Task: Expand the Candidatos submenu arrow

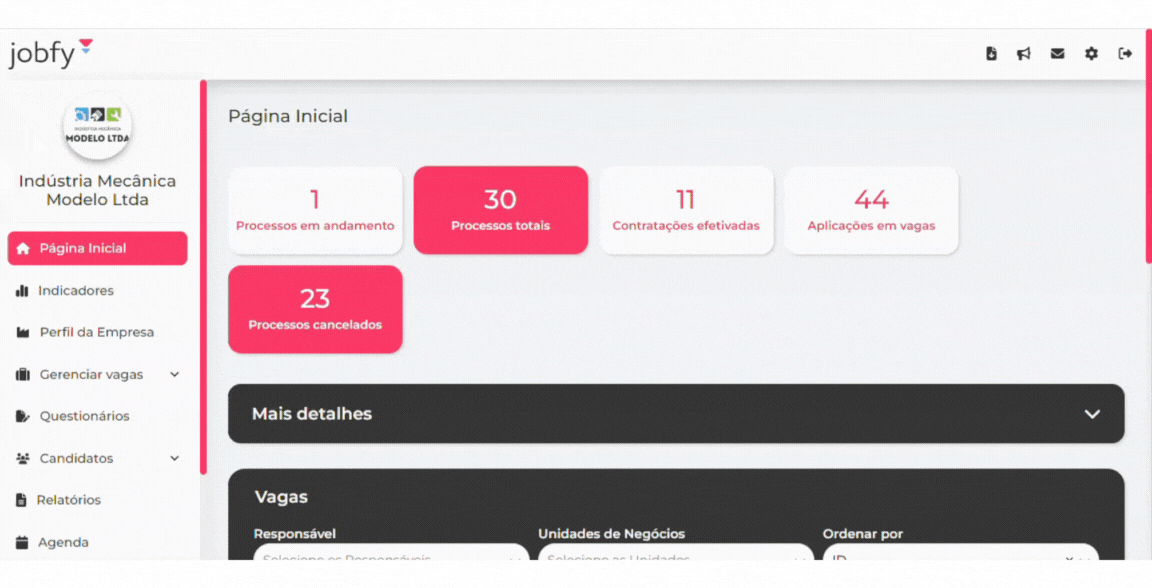Action: 175,459
